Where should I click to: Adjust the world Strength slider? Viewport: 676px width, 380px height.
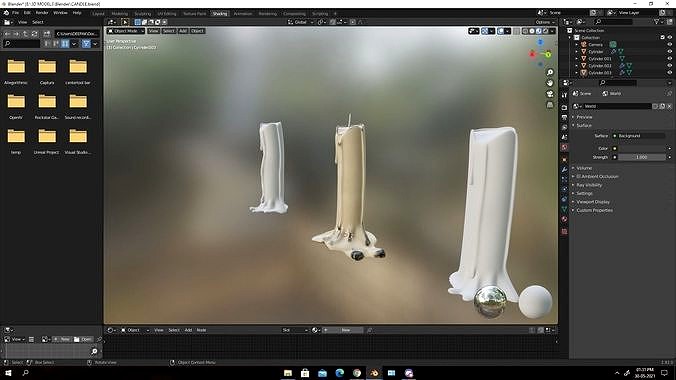pyautogui.click(x=642, y=157)
